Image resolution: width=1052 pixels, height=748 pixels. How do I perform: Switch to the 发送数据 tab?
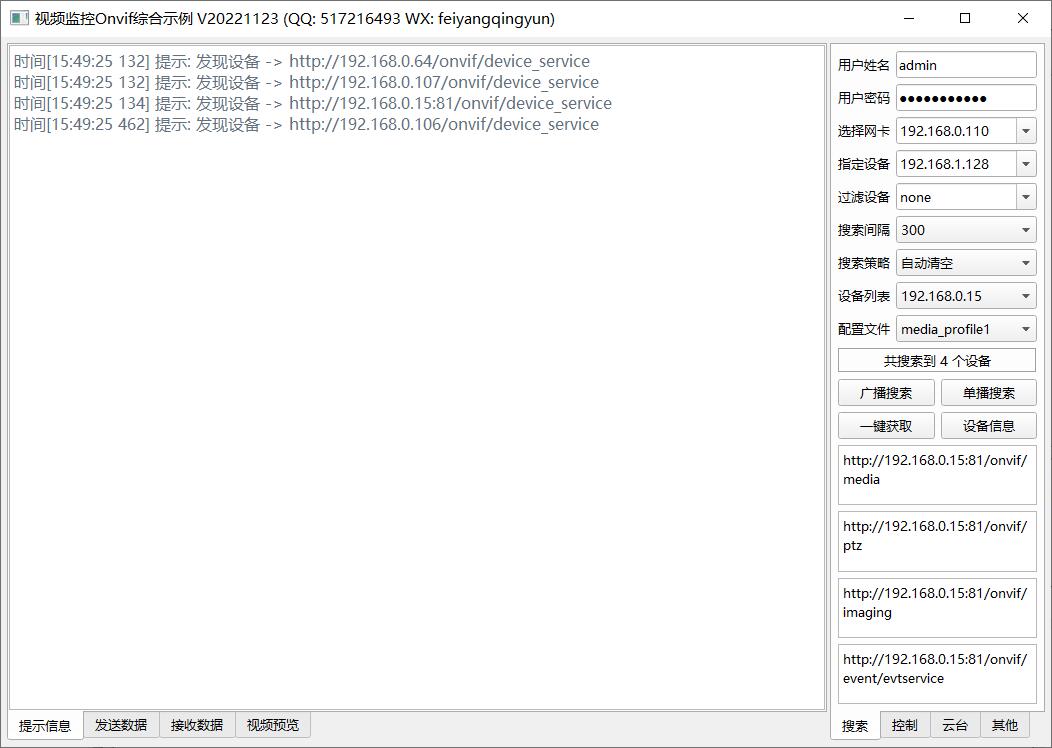[x=121, y=725]
